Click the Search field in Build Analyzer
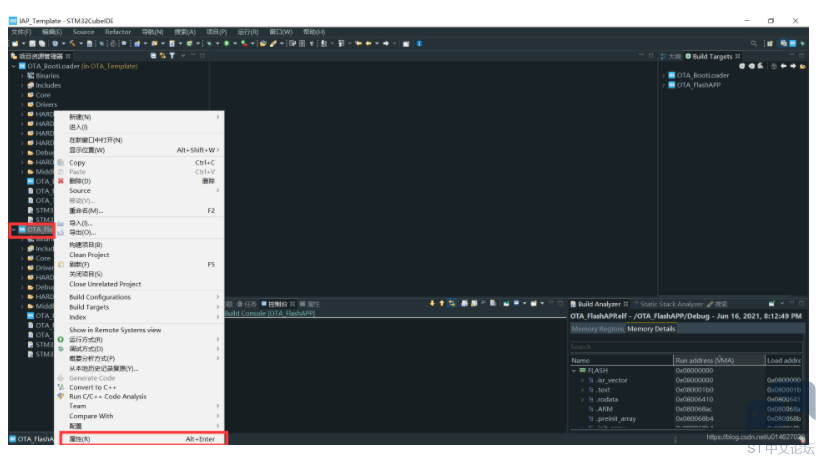This screenshot has width=824, height=464. pyautogui.click(x=686, y=347)
